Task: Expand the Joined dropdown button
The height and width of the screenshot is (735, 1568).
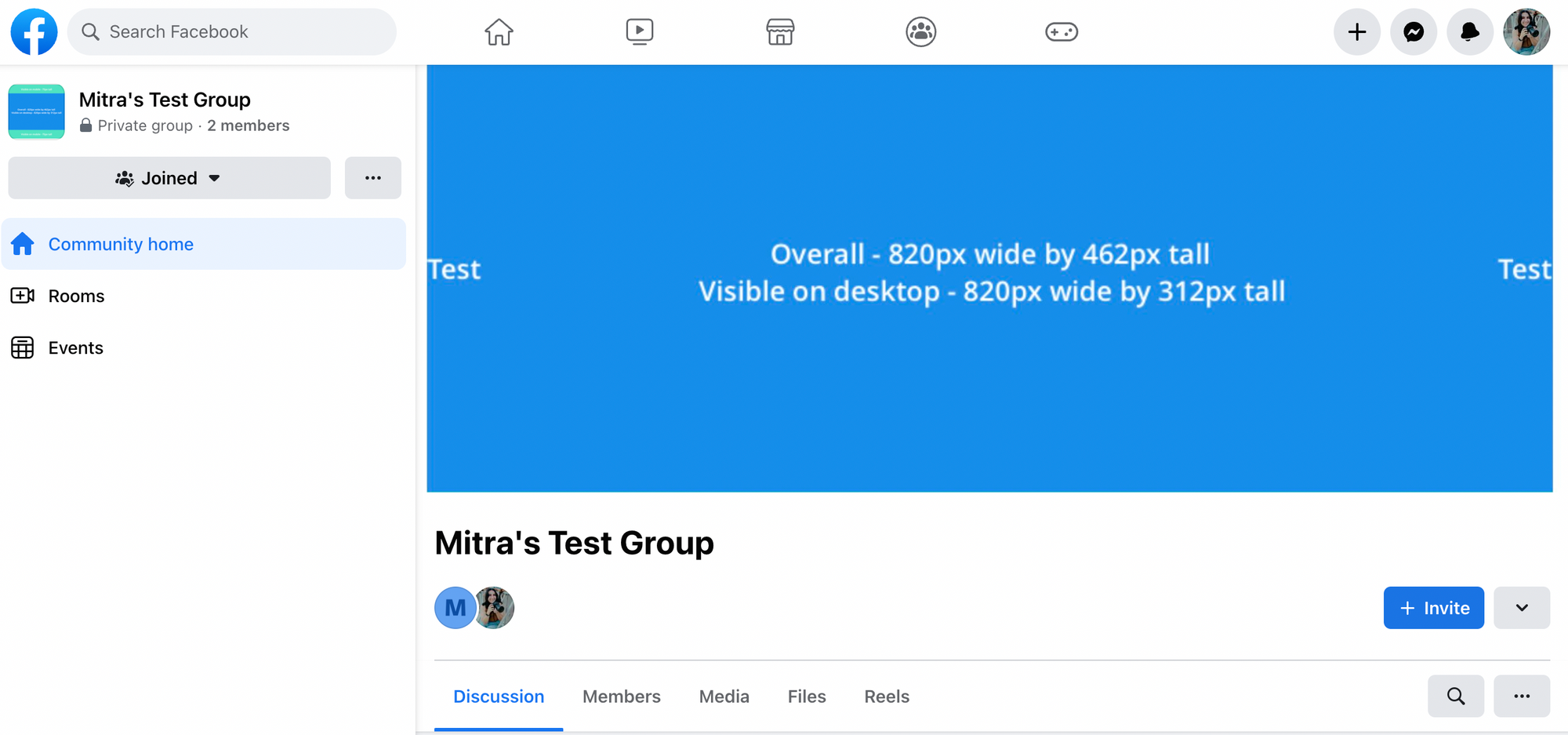Action: [x=169, y=178]
